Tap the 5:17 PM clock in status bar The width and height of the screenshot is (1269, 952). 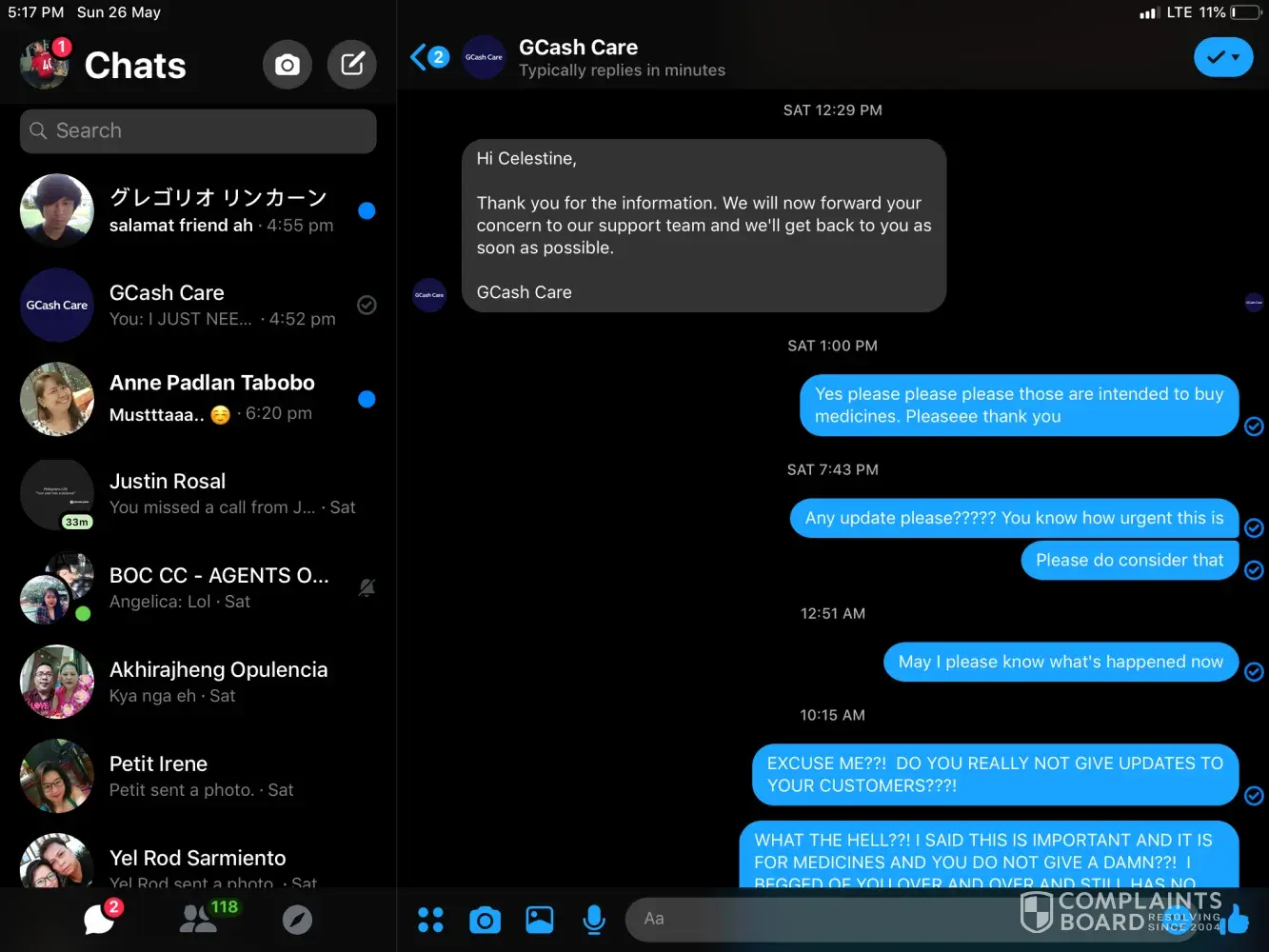click(x=36, y=12)
